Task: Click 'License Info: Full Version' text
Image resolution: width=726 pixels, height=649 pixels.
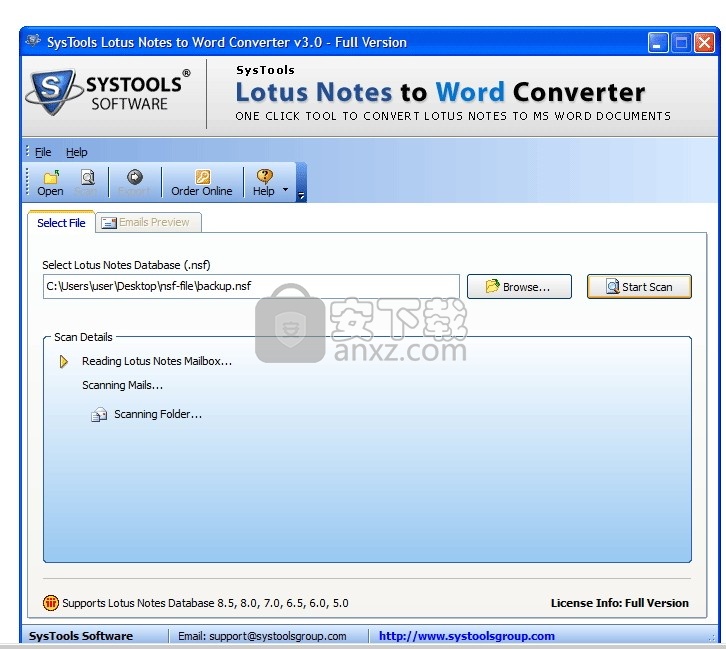Action: (620, 603)
